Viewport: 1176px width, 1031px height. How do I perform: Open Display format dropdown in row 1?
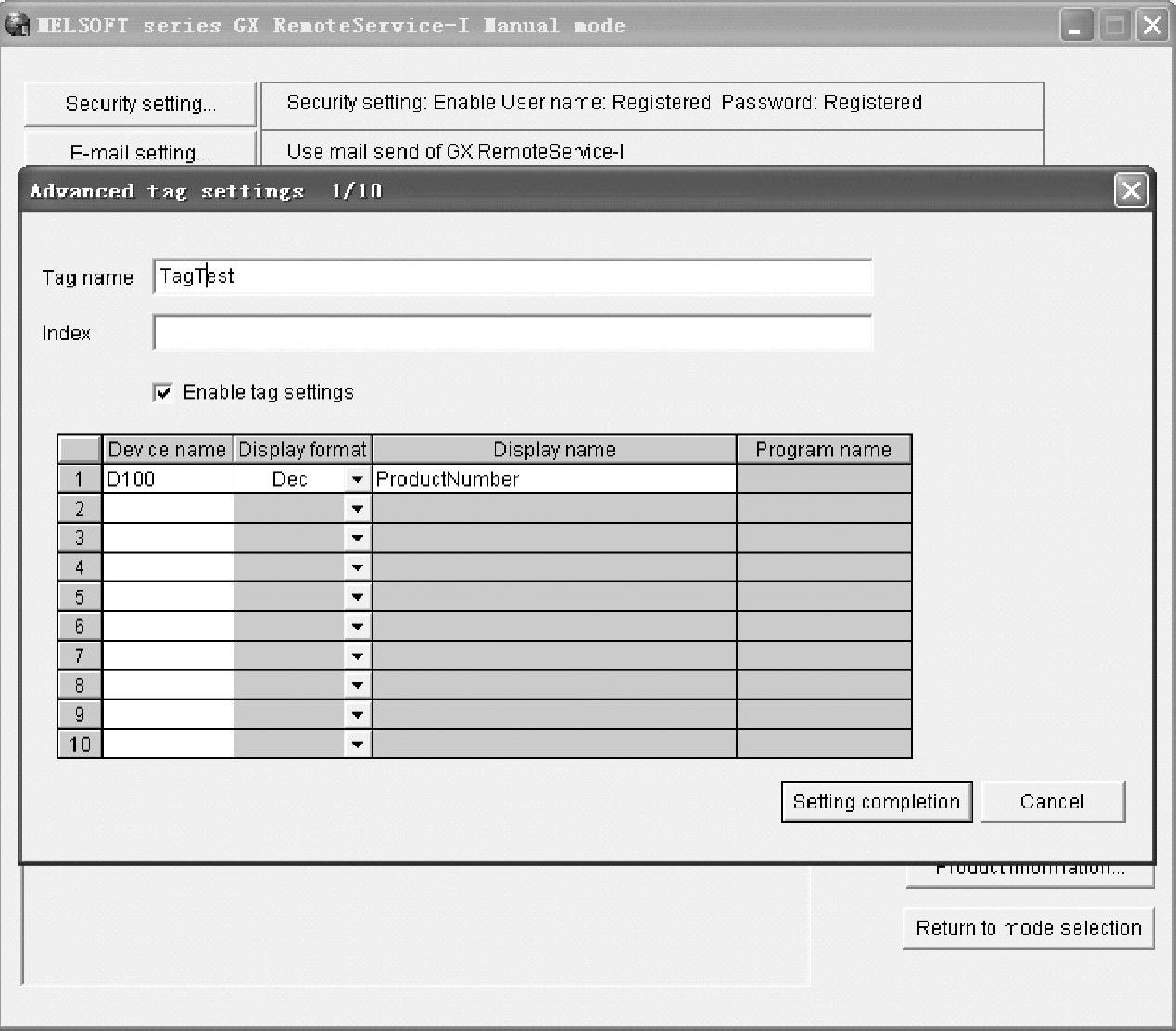[x=357, y=479]
